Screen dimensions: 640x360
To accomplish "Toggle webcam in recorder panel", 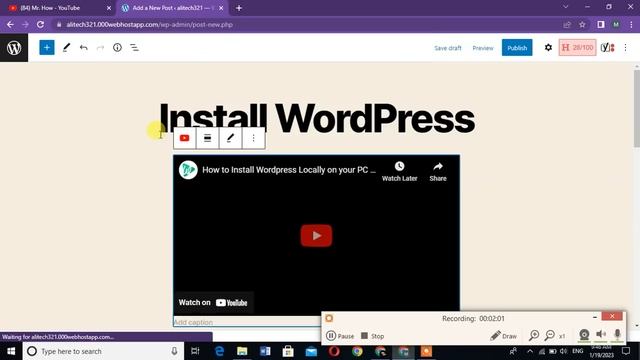I will [x=584, y=335].
